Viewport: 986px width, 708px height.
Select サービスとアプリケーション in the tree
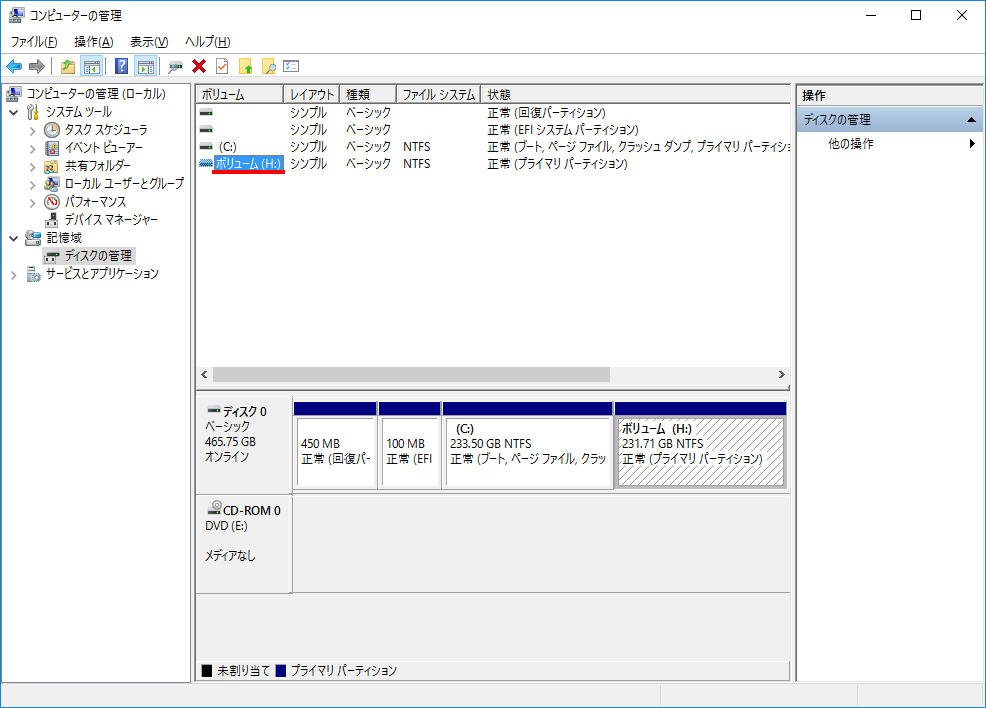102,274
